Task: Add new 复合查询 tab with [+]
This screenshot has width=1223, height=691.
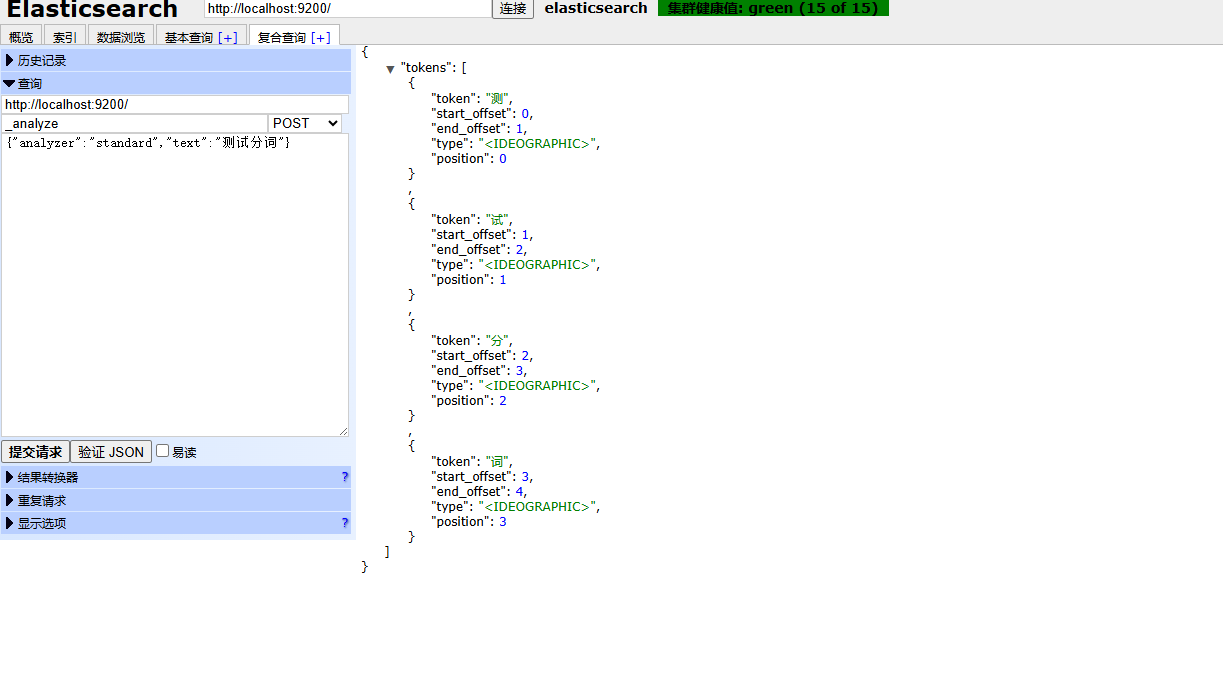Action: [320, 37]
